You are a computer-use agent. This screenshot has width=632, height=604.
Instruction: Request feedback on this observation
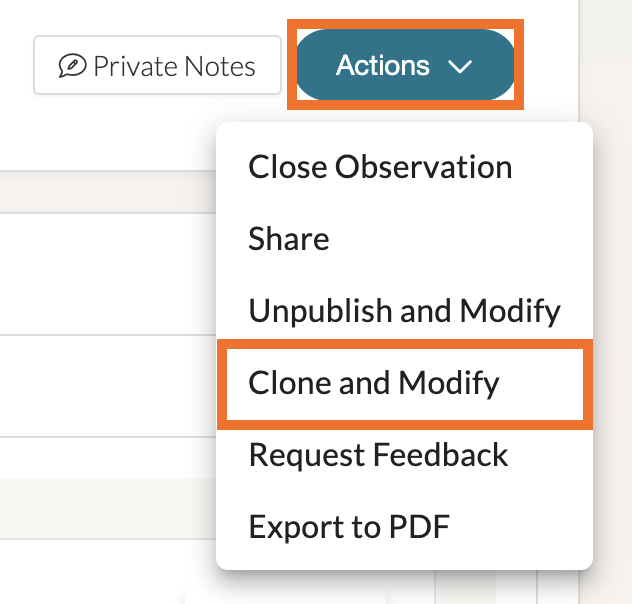(x=378, y=455)
